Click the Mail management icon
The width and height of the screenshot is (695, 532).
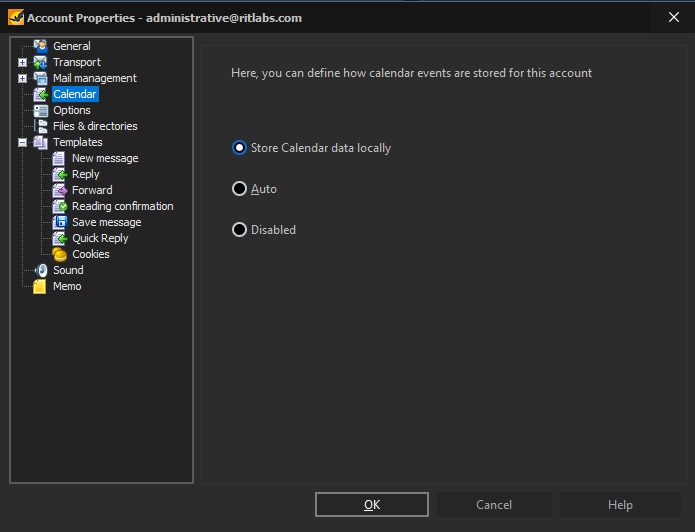coord(40,78)
